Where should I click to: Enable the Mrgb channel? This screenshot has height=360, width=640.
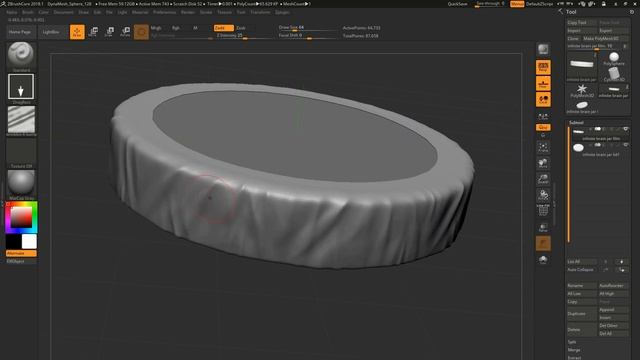click(156, 28)
